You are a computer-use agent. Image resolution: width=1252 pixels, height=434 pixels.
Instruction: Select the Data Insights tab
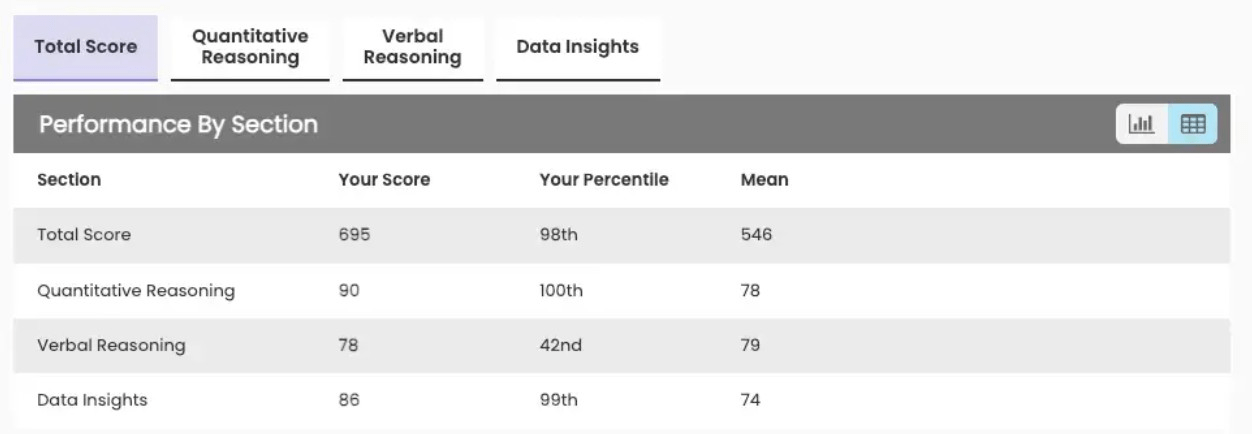click(577, 46)
